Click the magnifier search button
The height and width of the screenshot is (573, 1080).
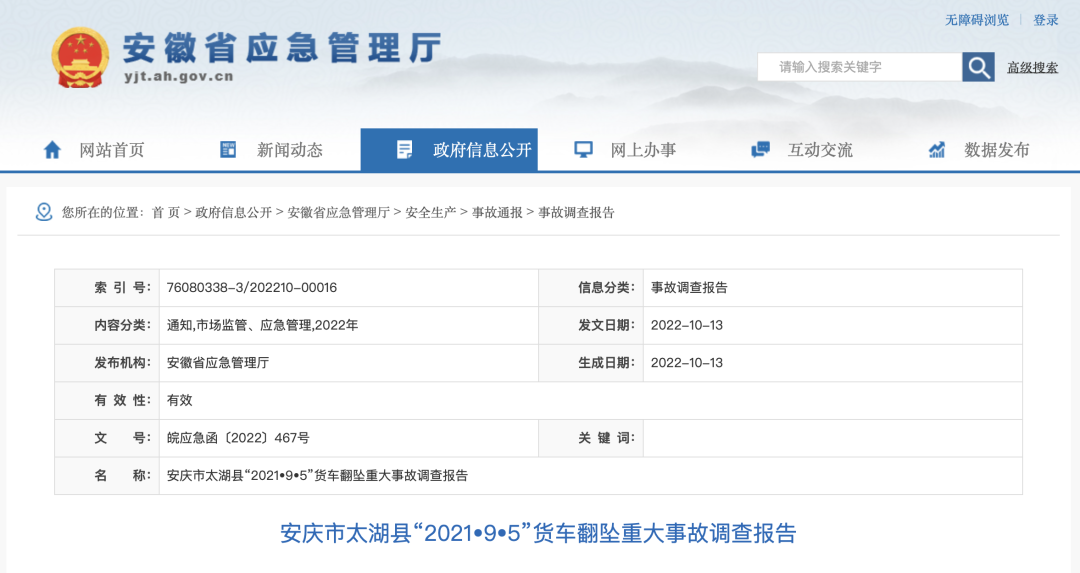(978, 67)
